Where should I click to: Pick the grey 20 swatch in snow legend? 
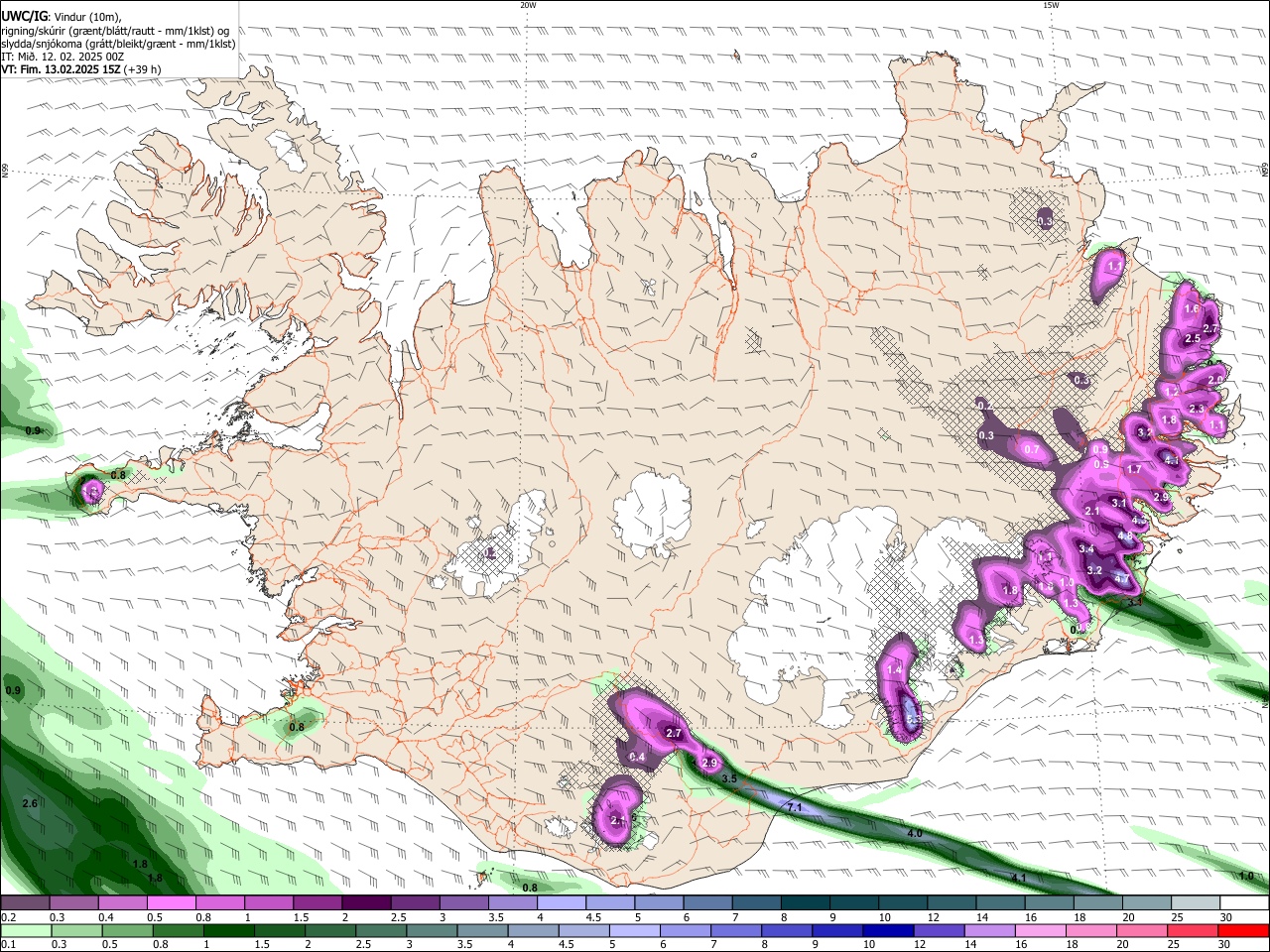point(1146,902)
